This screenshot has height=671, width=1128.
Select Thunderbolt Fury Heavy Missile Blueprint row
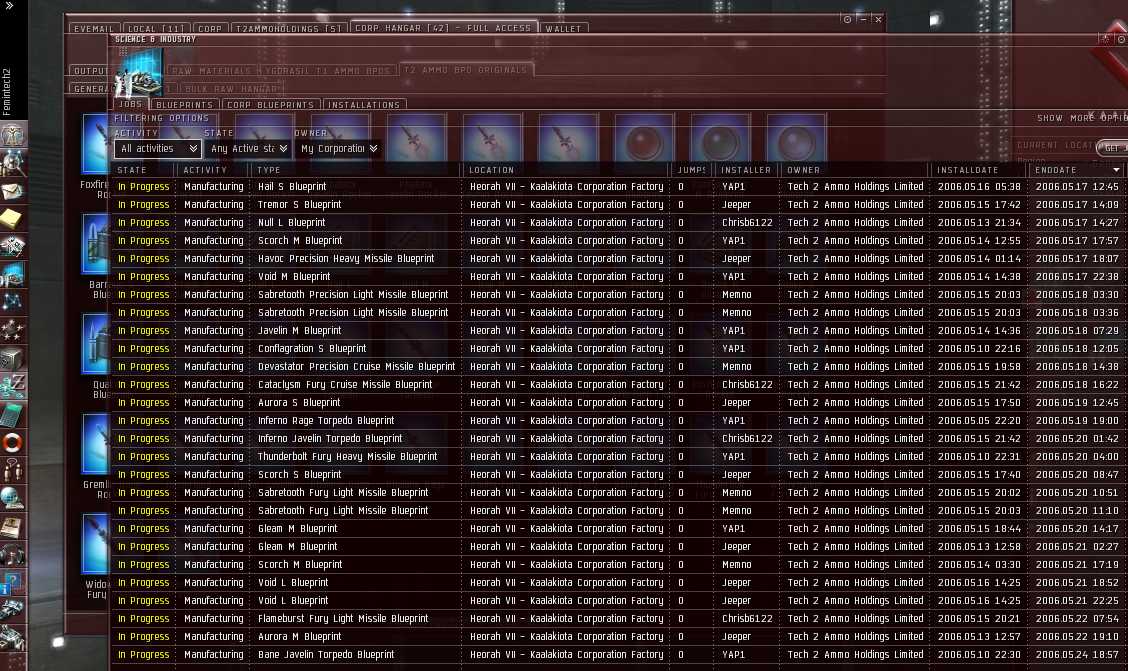(x=619, y=456)
